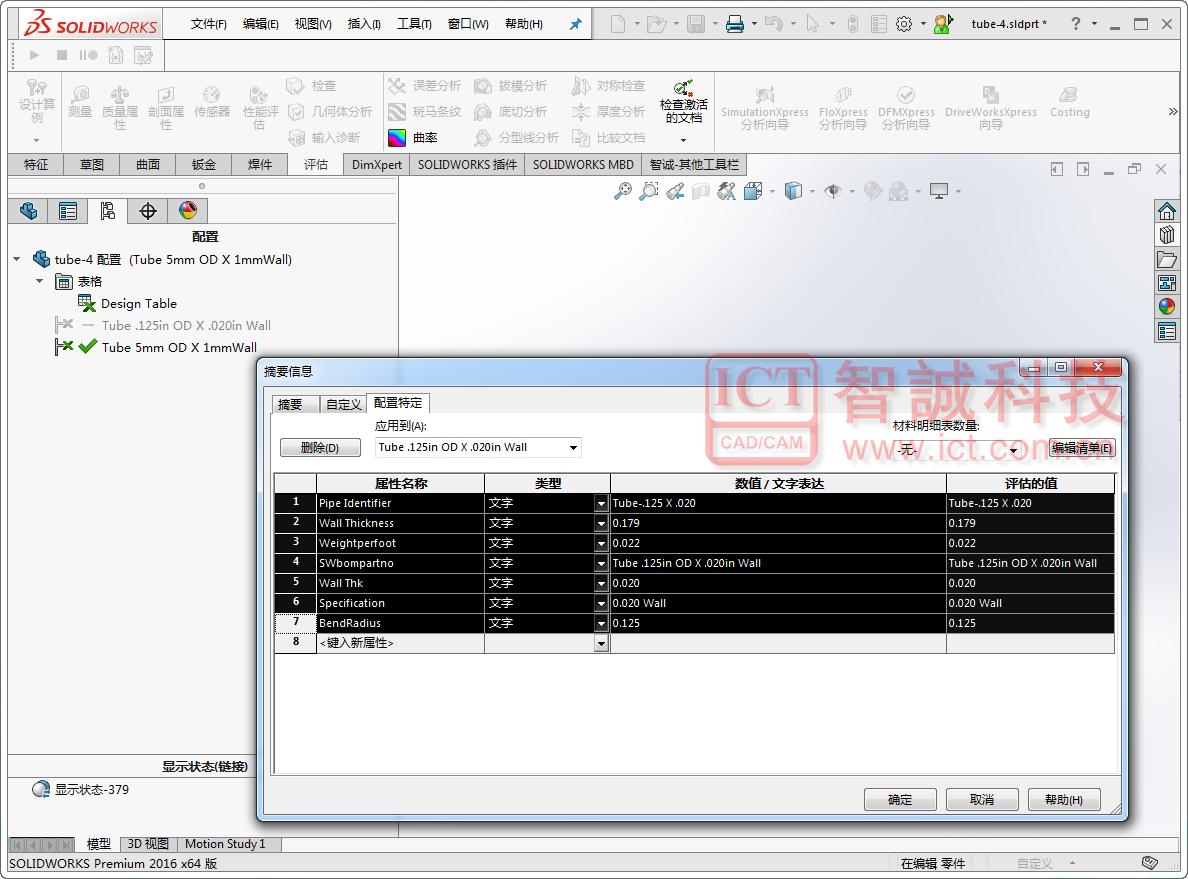Image resolution: width=1188 pixels, height=879 pixels.
Task: Click the Hide/Show Items eye icon
Action: (833, 191)
